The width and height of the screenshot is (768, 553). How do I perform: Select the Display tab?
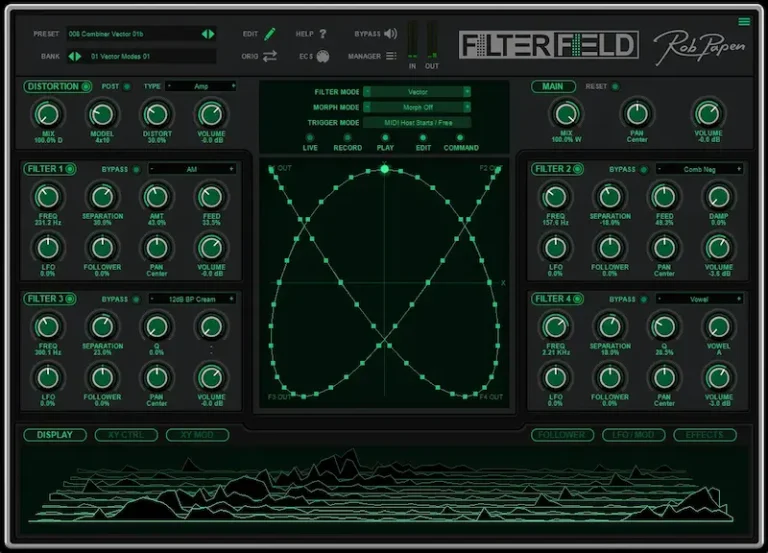[x=55, y=435]
